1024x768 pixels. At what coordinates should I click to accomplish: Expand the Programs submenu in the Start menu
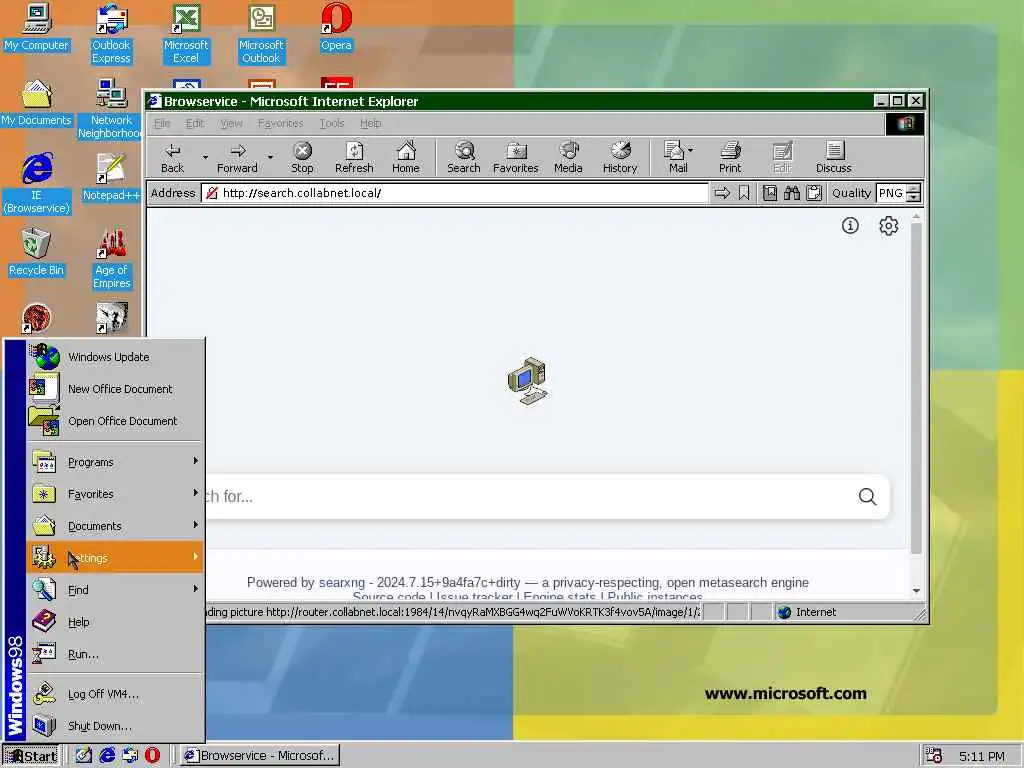115,462
